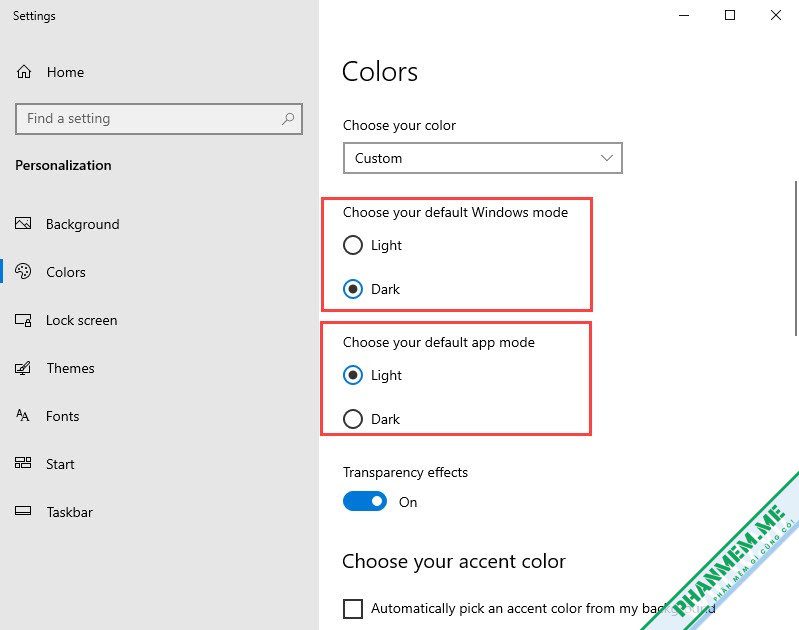Screen dimensions: 799x630
Task: Minimize the Settings window
Action: (x=684, y=15)
